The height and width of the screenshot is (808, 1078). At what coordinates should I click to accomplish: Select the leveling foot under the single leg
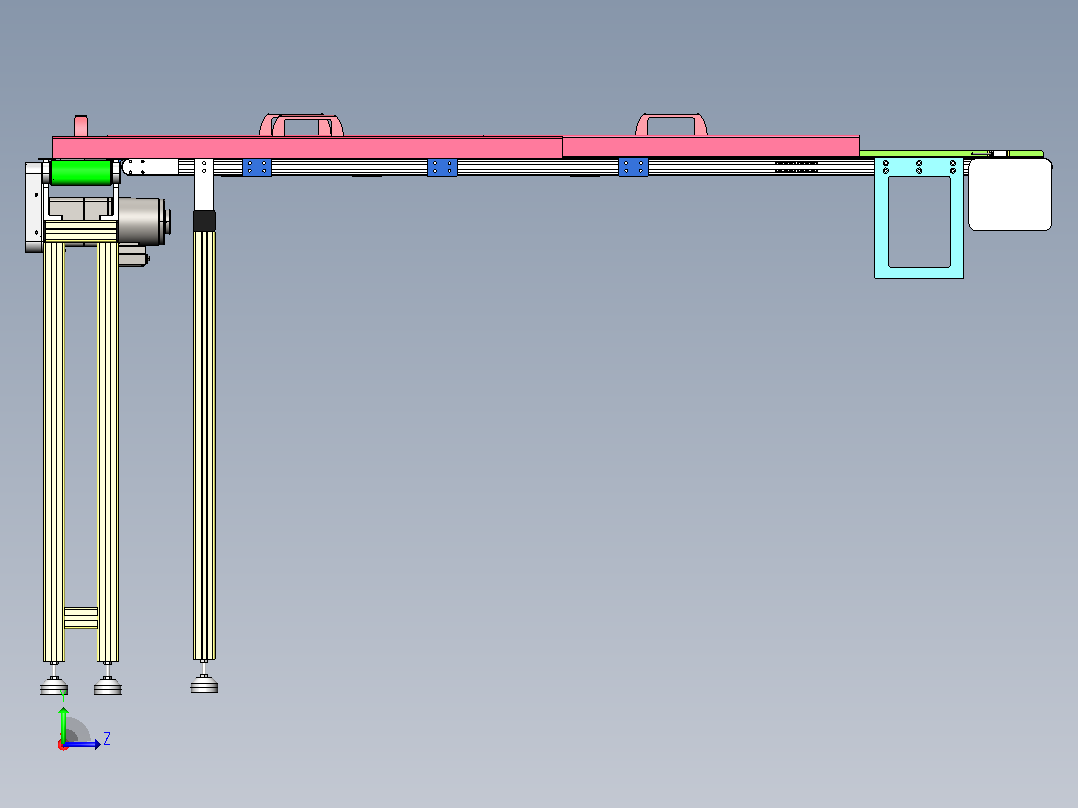point(204,684)
